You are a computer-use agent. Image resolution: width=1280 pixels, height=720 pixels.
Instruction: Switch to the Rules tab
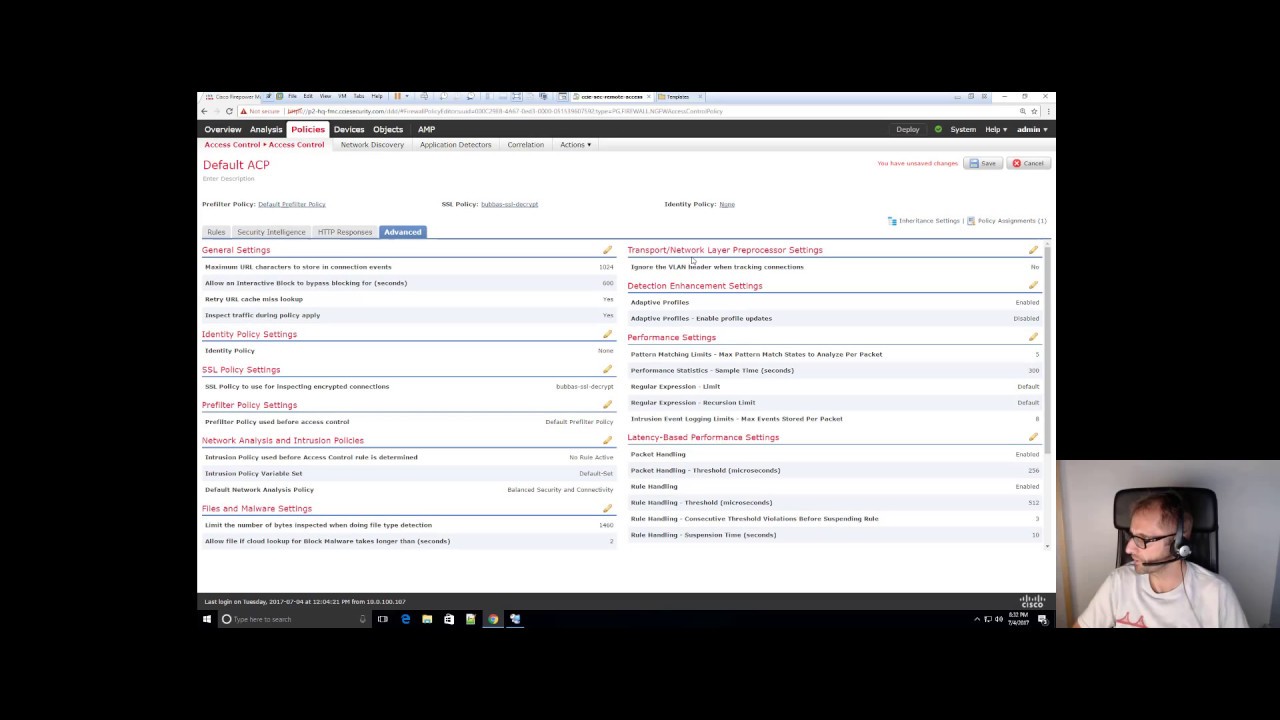pos(216,232)
